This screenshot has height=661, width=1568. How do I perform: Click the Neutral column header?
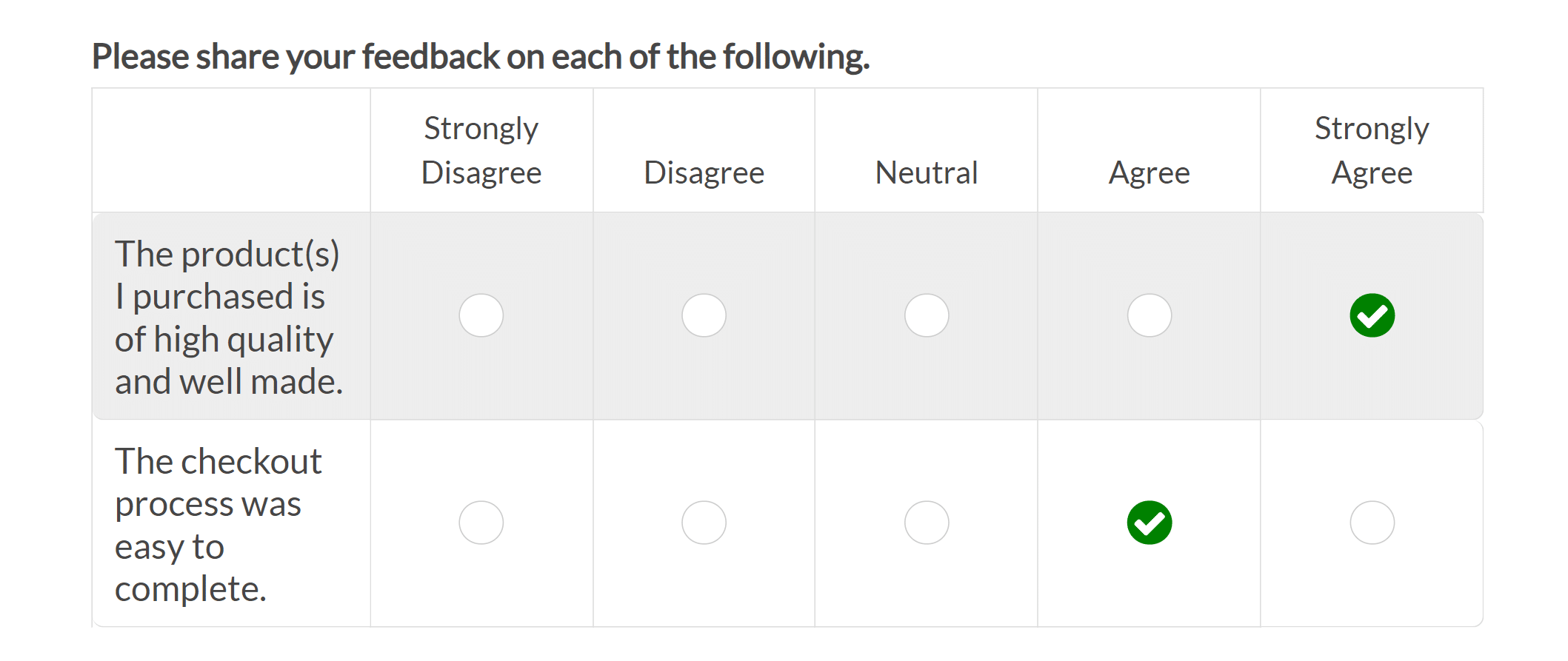click(927, 172)
